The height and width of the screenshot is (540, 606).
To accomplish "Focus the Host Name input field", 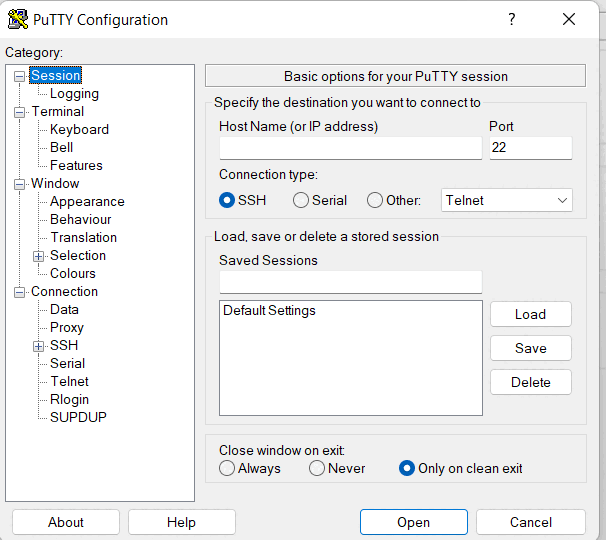I will pyautogui.click(x=351, y=148).
